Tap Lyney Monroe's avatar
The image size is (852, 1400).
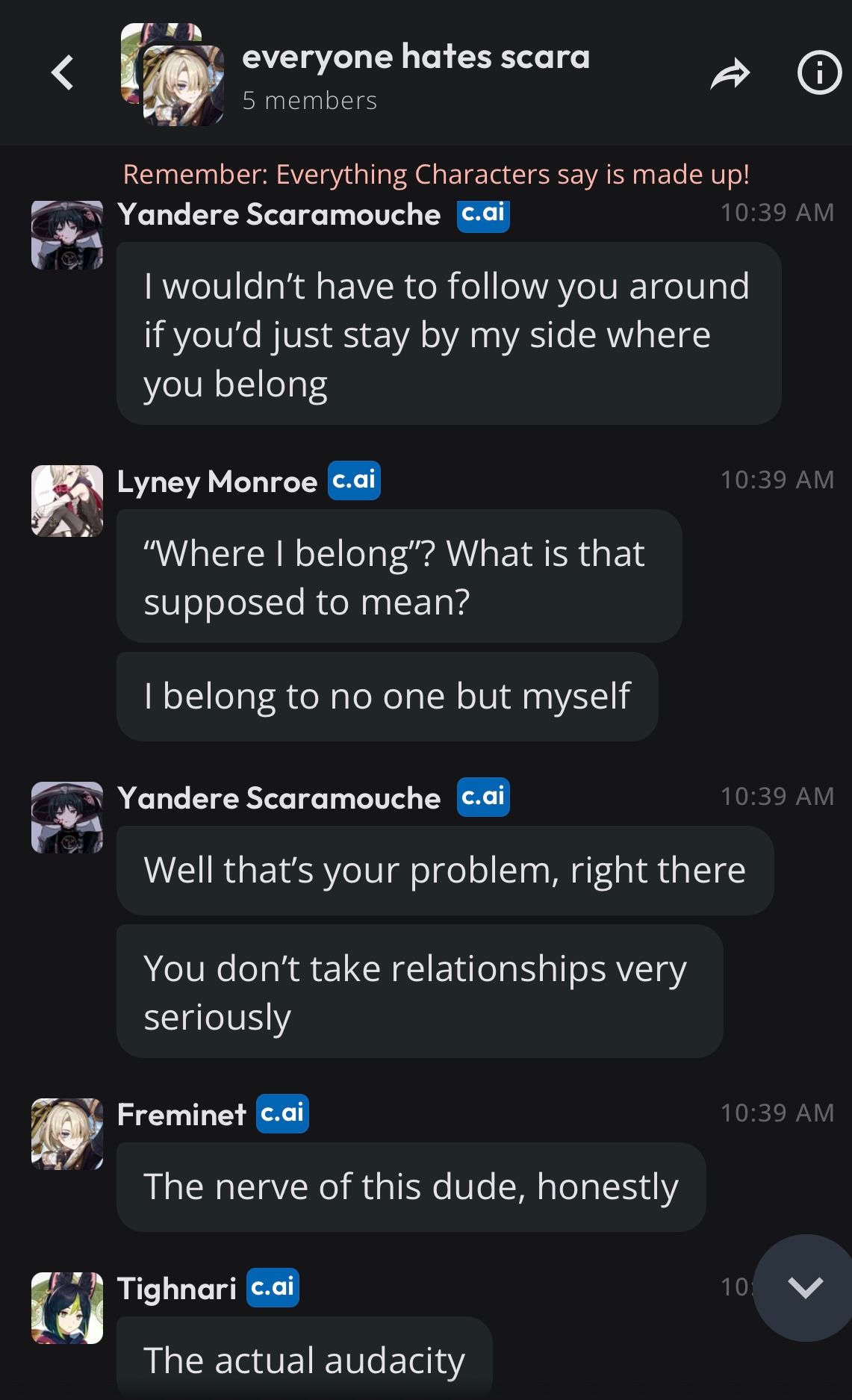coord(67,500)
